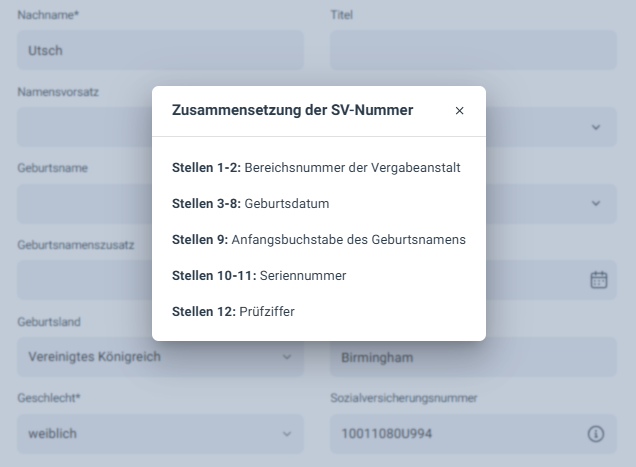
Task: Expand the dropdown right of Namensvorsatz
Action: [x=596, y=127]
